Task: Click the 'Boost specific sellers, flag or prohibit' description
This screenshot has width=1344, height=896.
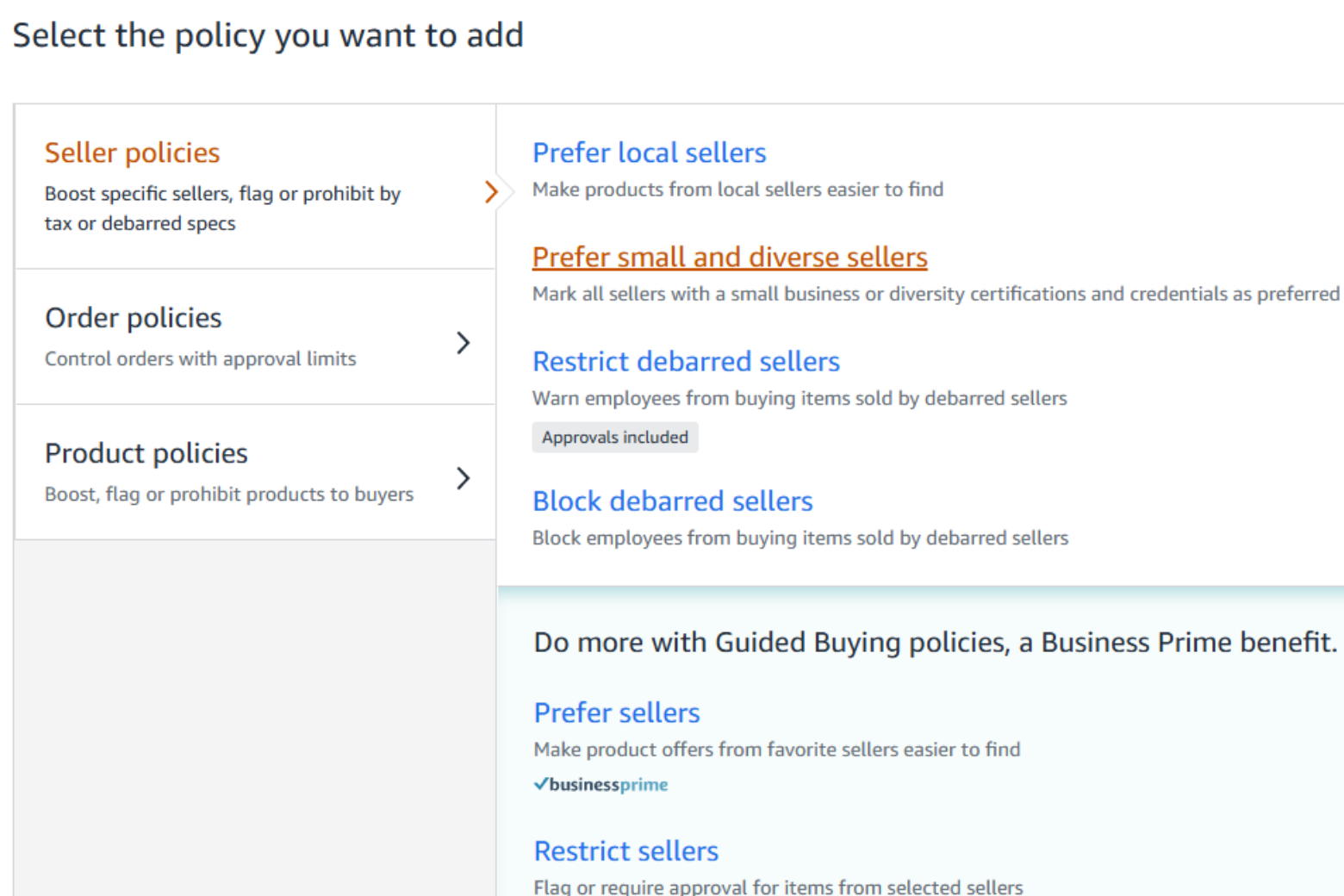Action: tap(222, 208)
